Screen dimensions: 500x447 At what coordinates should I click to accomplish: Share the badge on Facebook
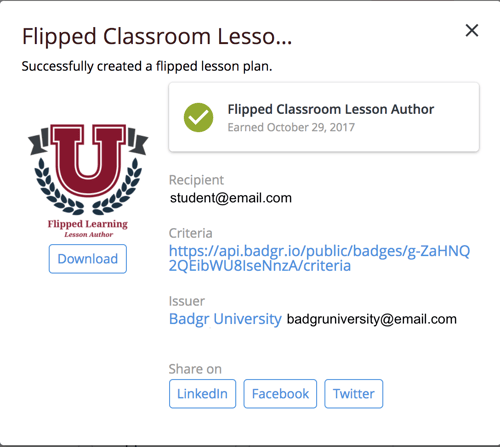[x=280, y=394]
